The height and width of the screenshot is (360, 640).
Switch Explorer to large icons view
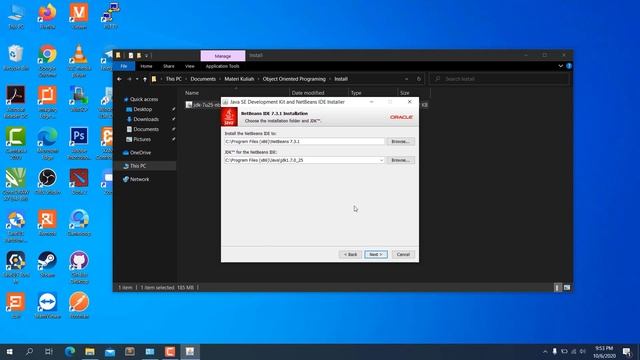click(x=567, y=288)
